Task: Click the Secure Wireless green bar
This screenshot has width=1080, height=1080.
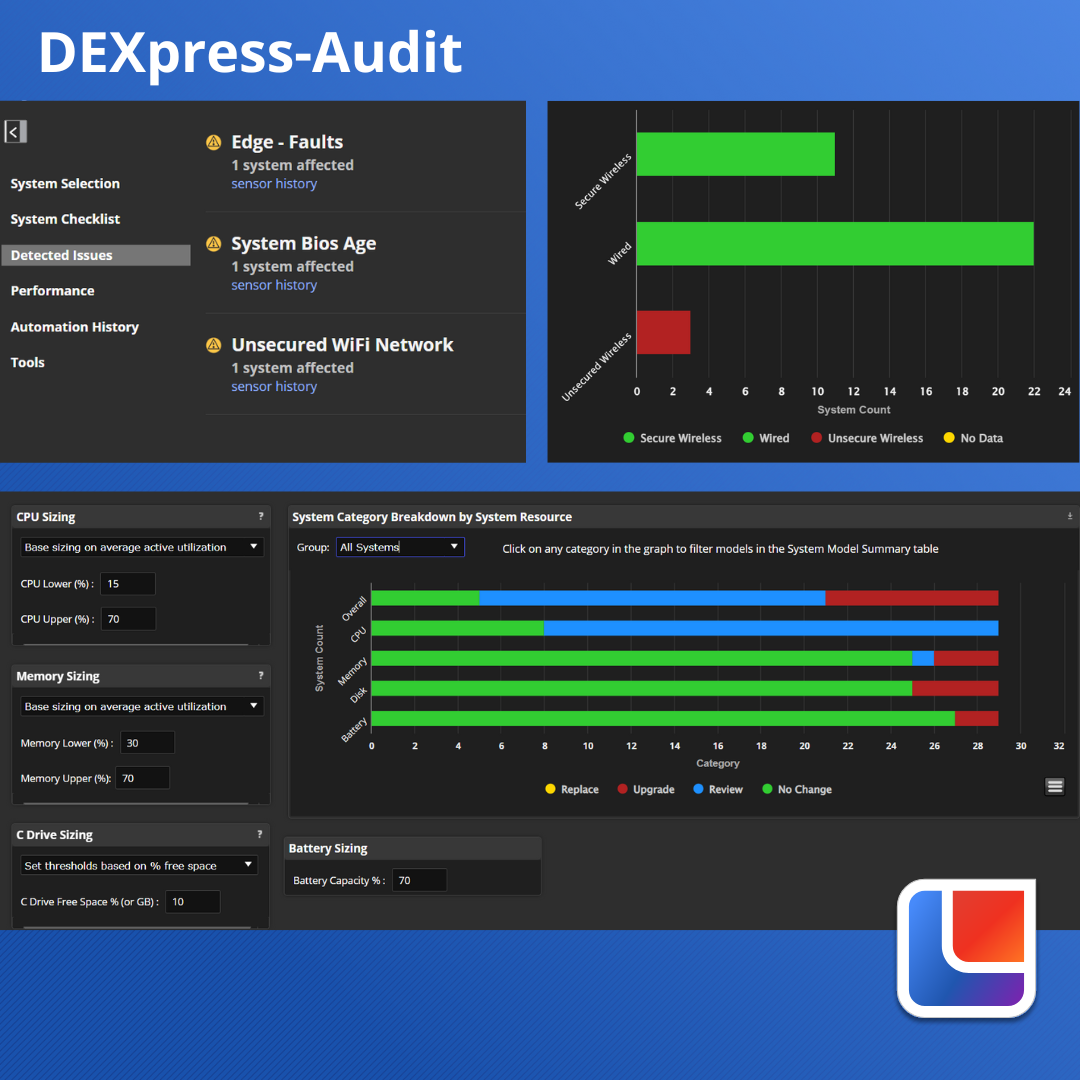Action: coord(736,154)
